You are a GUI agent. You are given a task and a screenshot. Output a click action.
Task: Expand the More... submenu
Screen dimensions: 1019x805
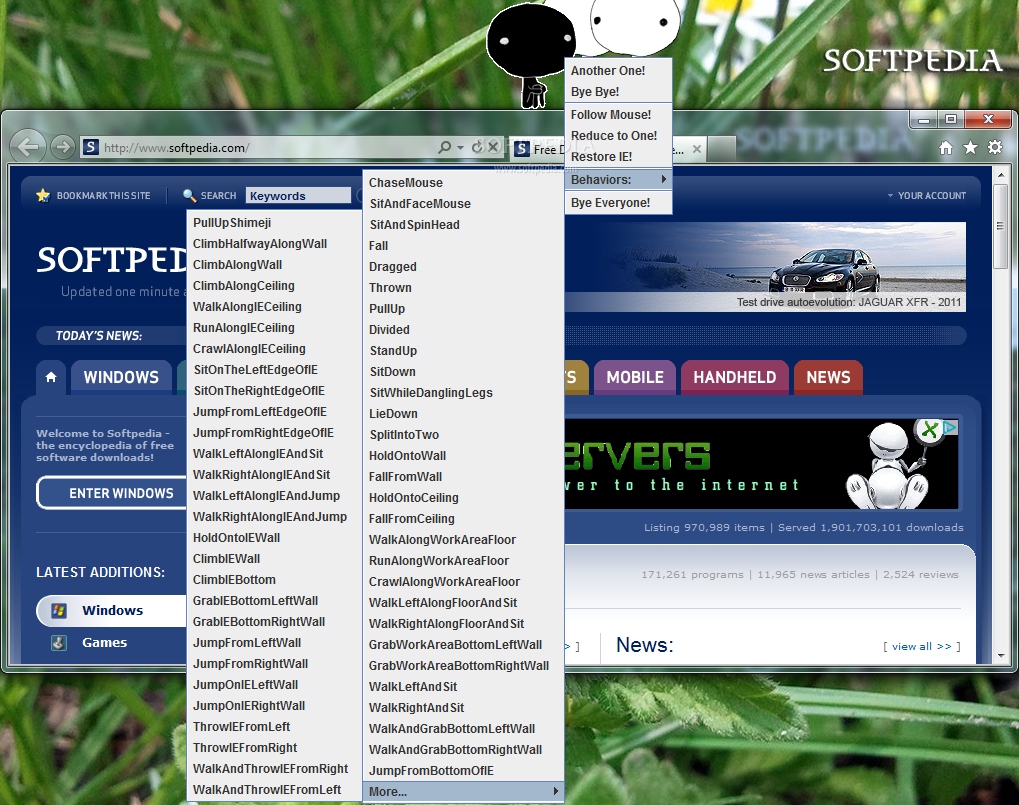(463, 791)
